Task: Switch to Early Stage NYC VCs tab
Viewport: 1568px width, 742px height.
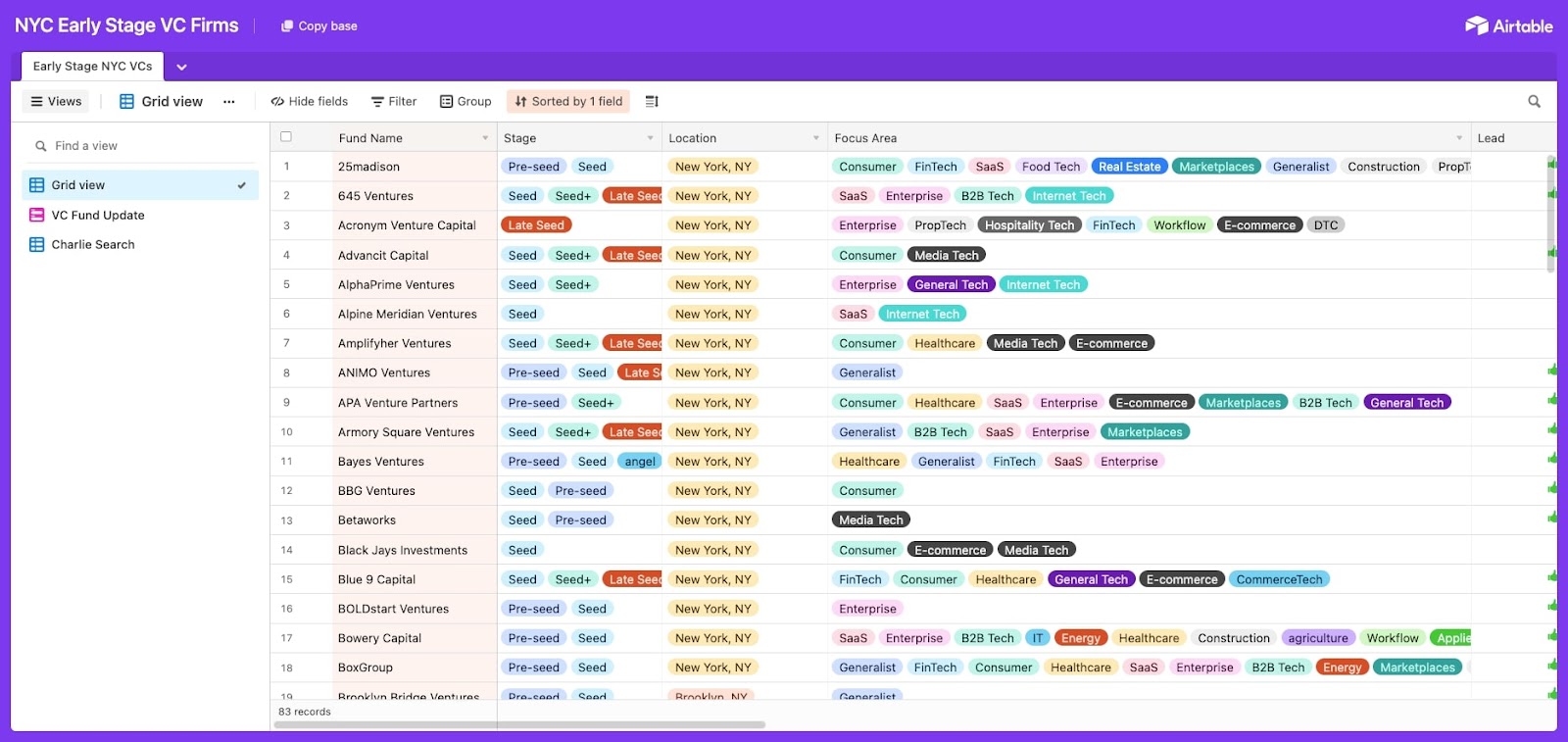Action: pos(92,66)
